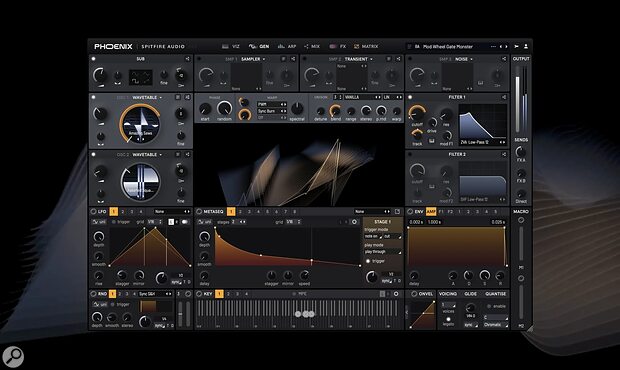The height and width of the screenshot is (370, 620).
Task: Toggle the SMP 3 Noise power button
Action: click(x=410, y=59)
